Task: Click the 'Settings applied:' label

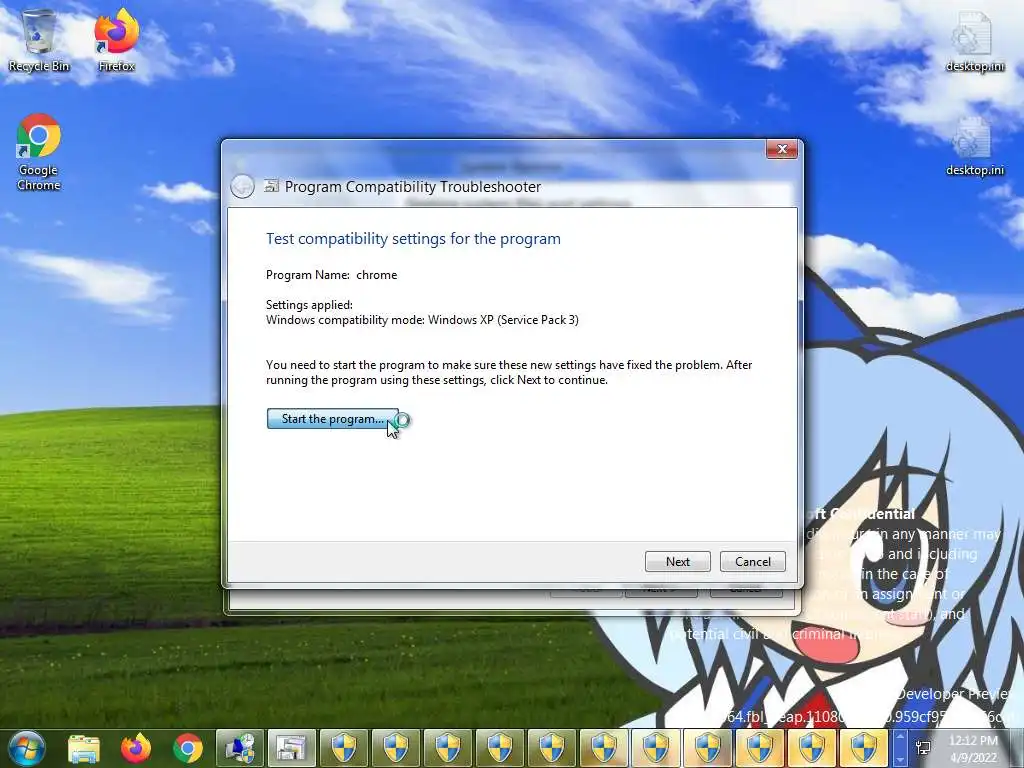Action: (x=309, y=305)
